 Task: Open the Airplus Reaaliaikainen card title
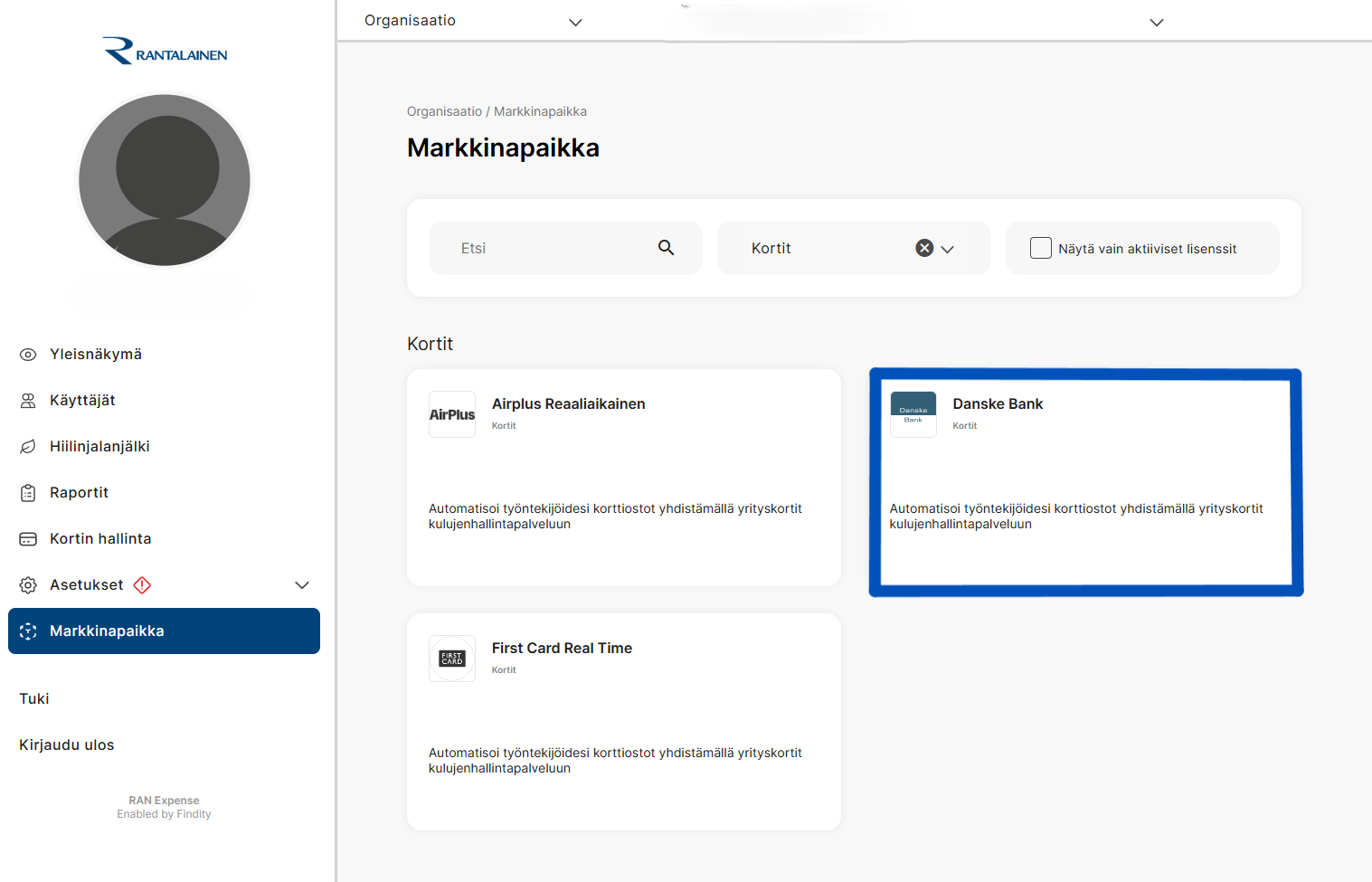coord(569,404)
